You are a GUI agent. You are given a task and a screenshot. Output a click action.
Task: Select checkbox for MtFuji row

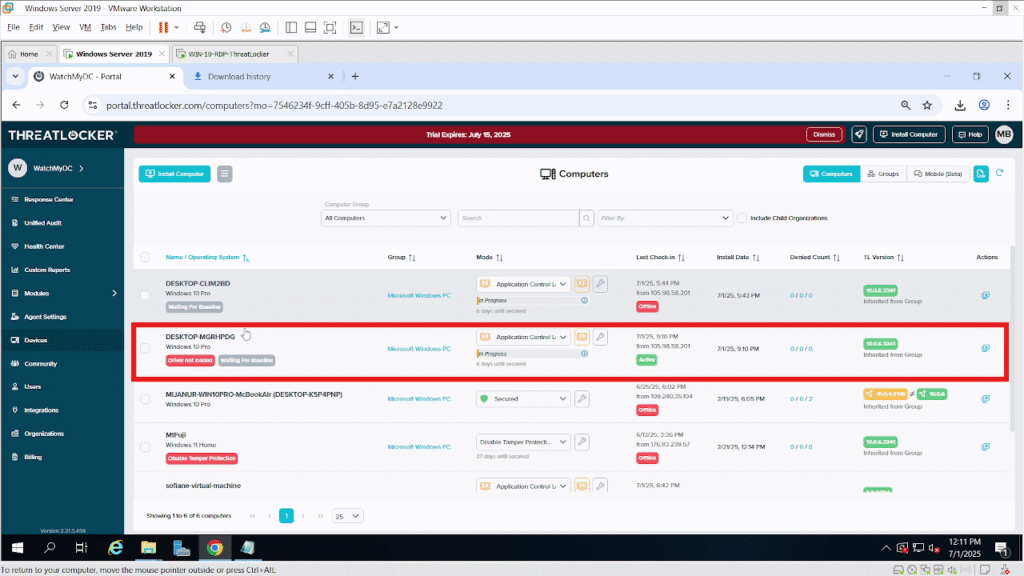[145, 447]
